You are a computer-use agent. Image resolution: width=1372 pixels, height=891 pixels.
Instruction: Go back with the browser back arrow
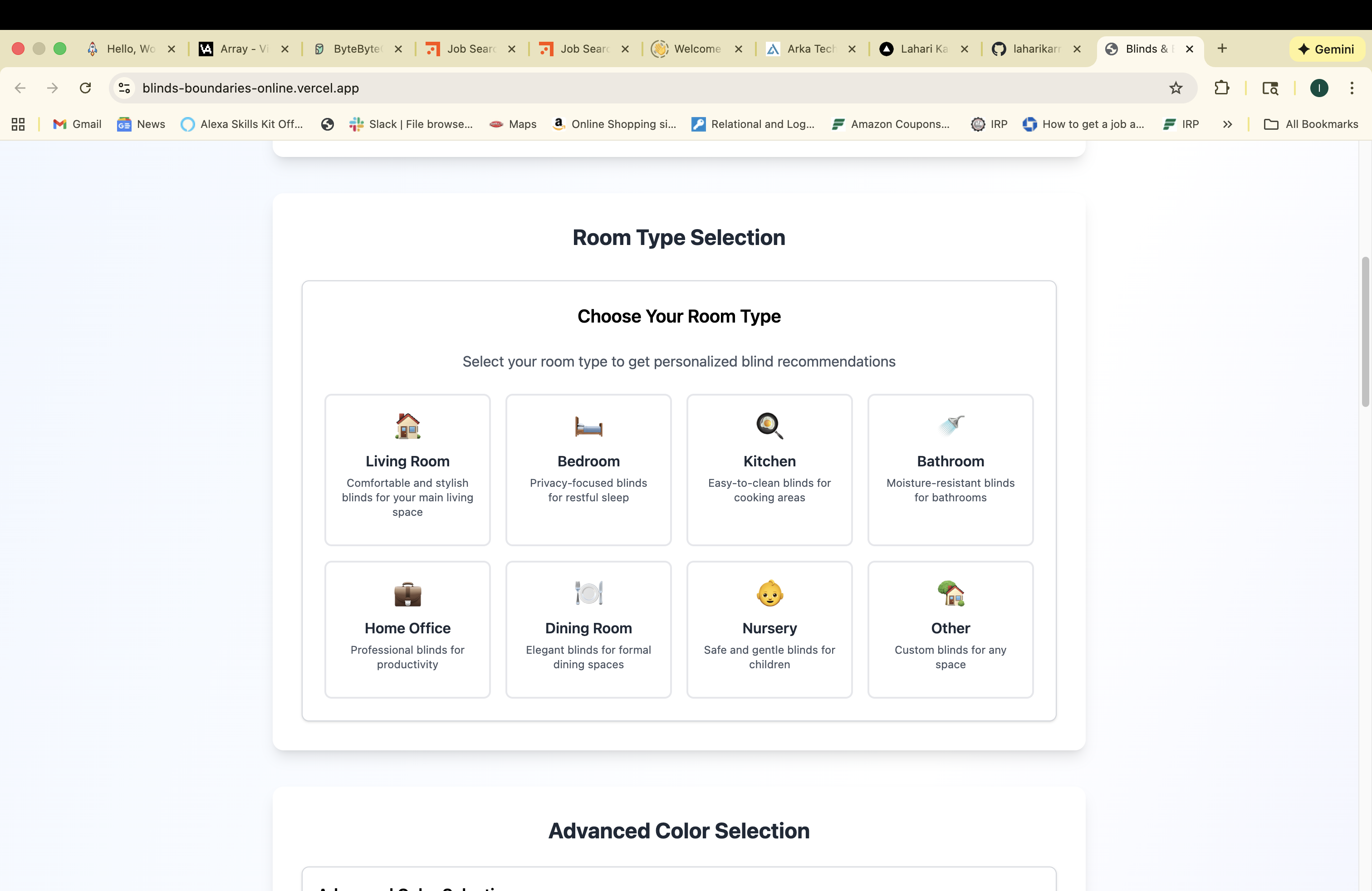tap(20, 88)
